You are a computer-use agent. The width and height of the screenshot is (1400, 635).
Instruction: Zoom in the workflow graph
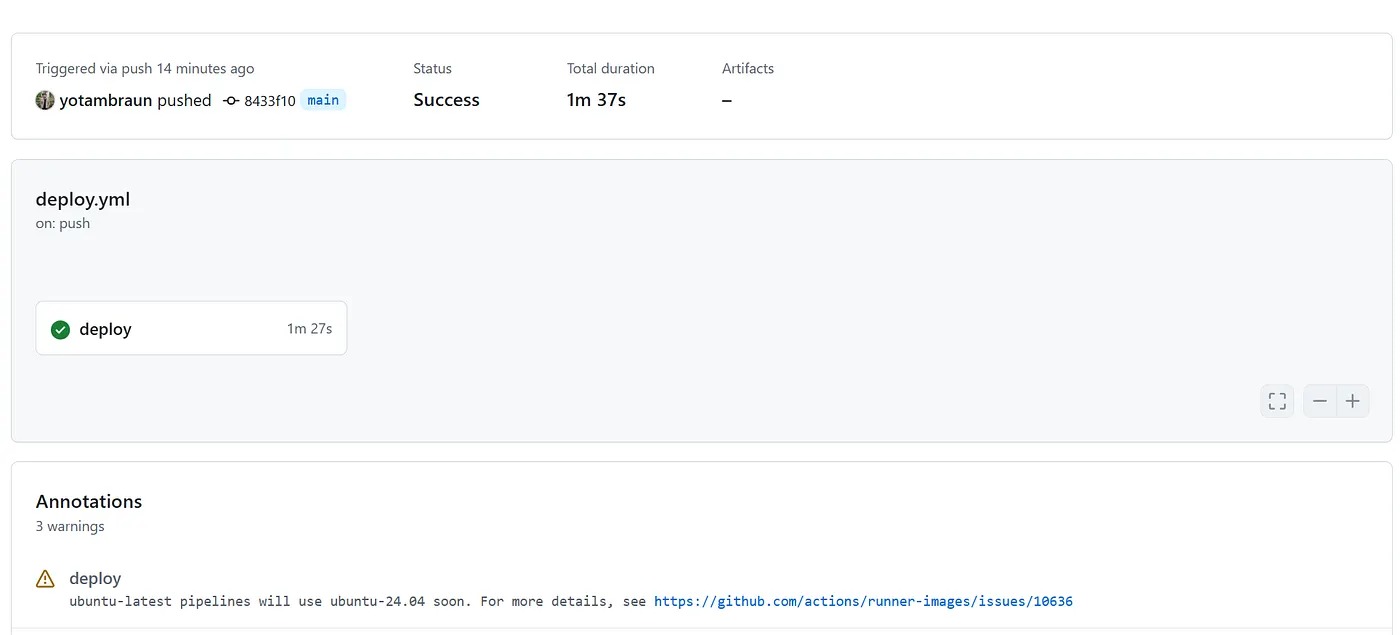[1353, 401]
